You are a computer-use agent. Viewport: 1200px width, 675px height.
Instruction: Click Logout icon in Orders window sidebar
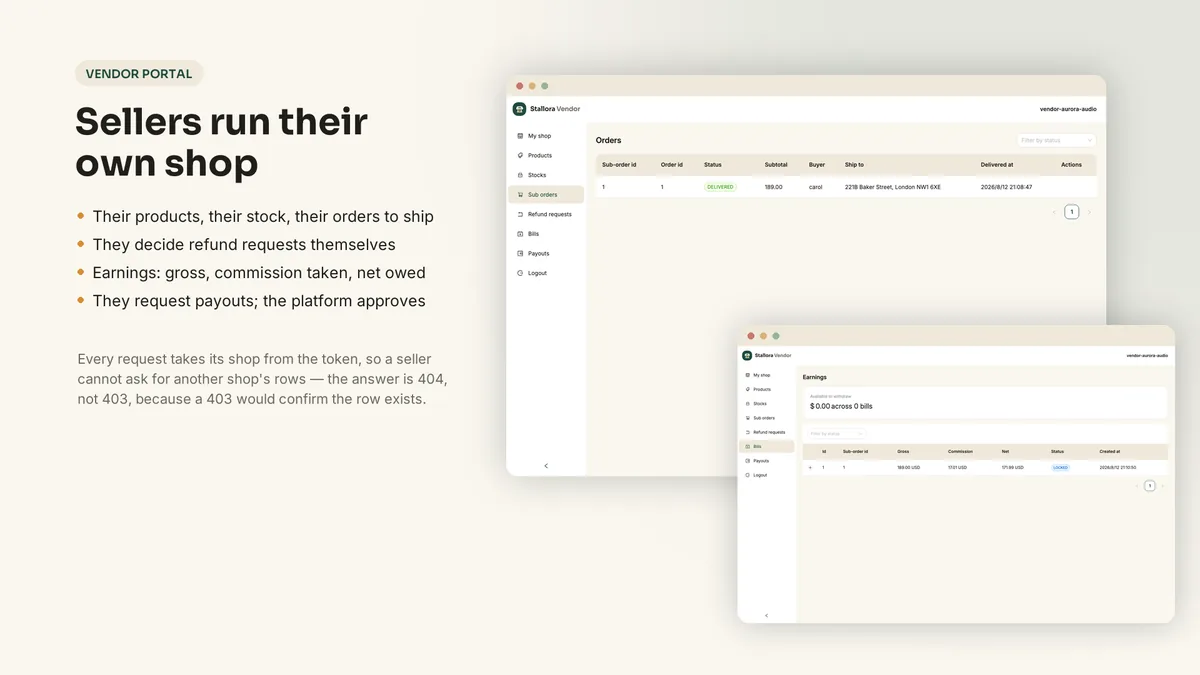520,273
